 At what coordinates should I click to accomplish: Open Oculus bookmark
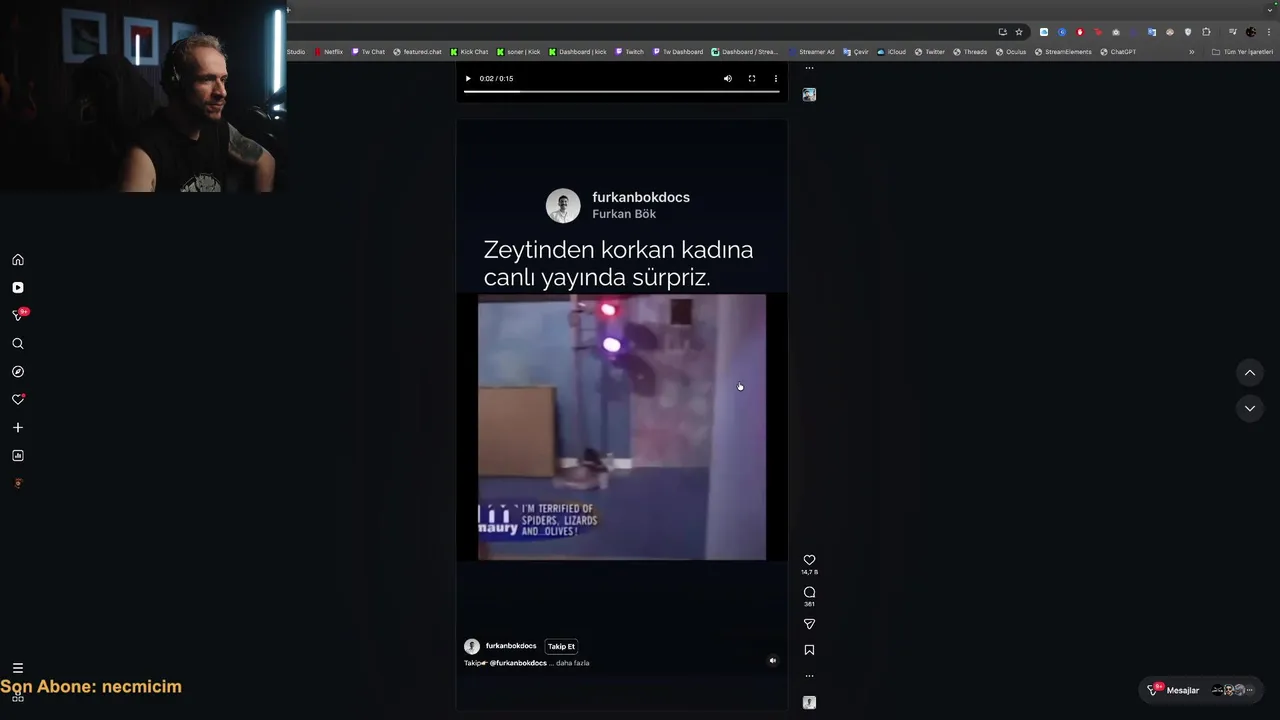1011,52
